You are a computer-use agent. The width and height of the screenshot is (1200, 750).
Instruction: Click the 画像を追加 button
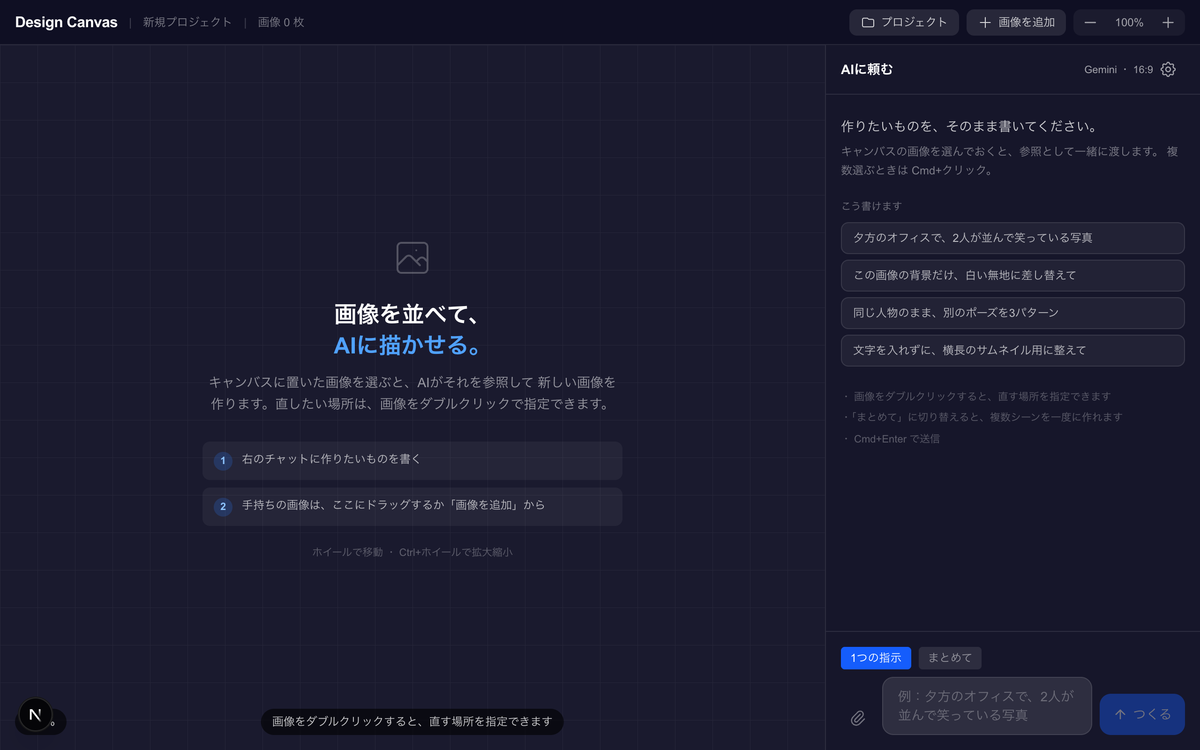[1016, 22]
